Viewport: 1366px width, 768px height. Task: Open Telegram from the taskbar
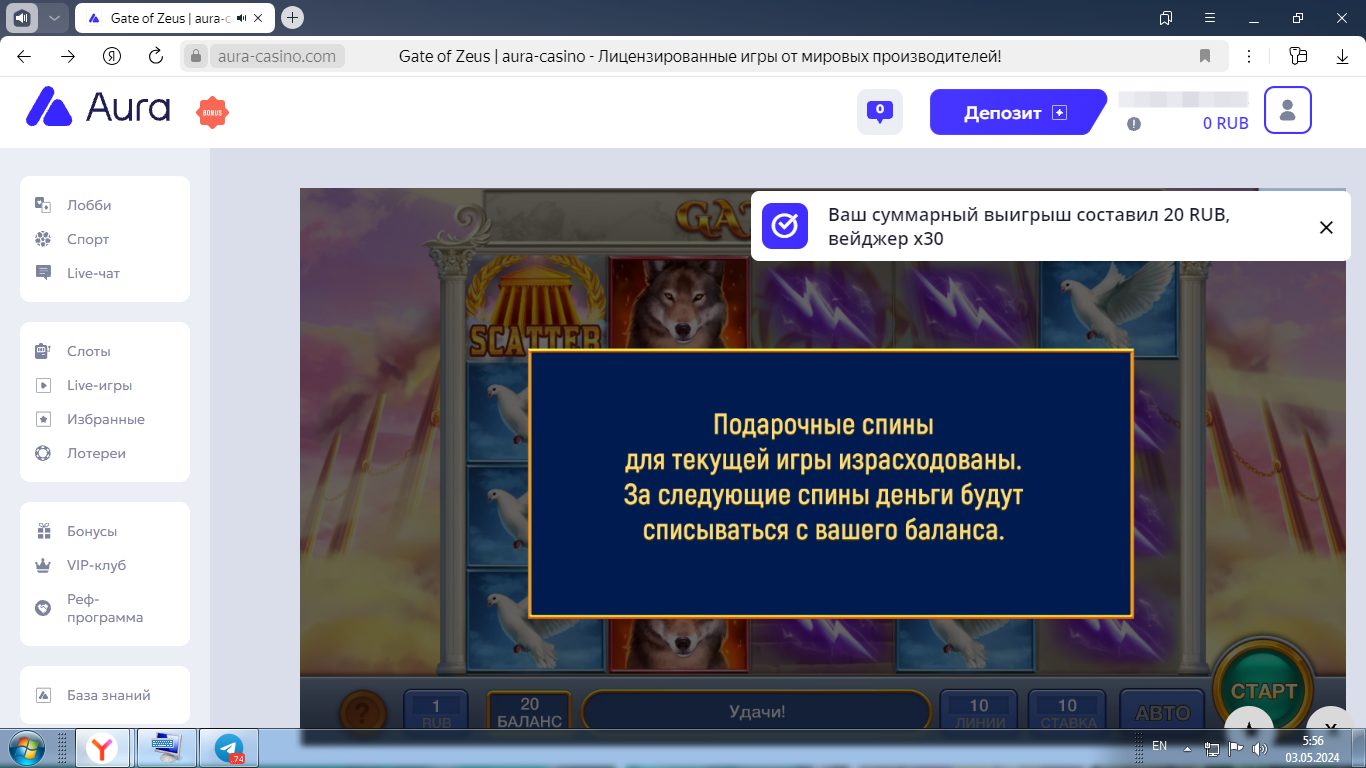click(229, 748)
